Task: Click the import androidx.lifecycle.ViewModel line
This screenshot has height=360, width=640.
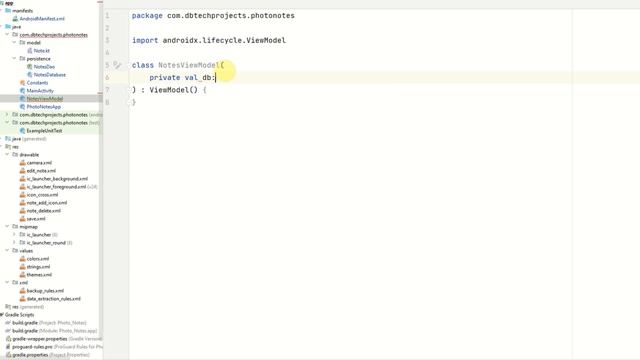Action: tap(209, 40)
